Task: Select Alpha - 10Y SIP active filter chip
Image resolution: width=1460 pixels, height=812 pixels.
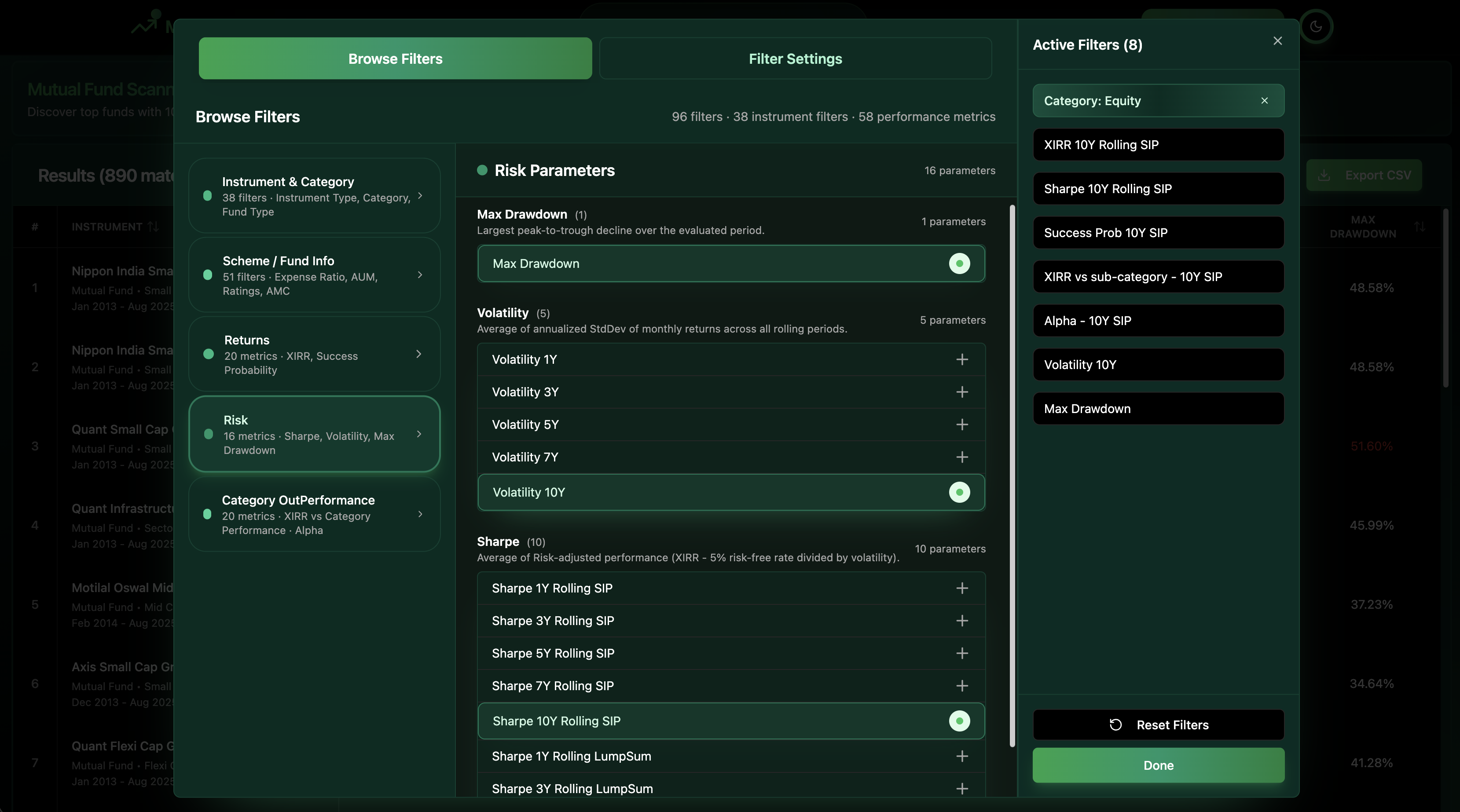Action: coord(1158,321)
